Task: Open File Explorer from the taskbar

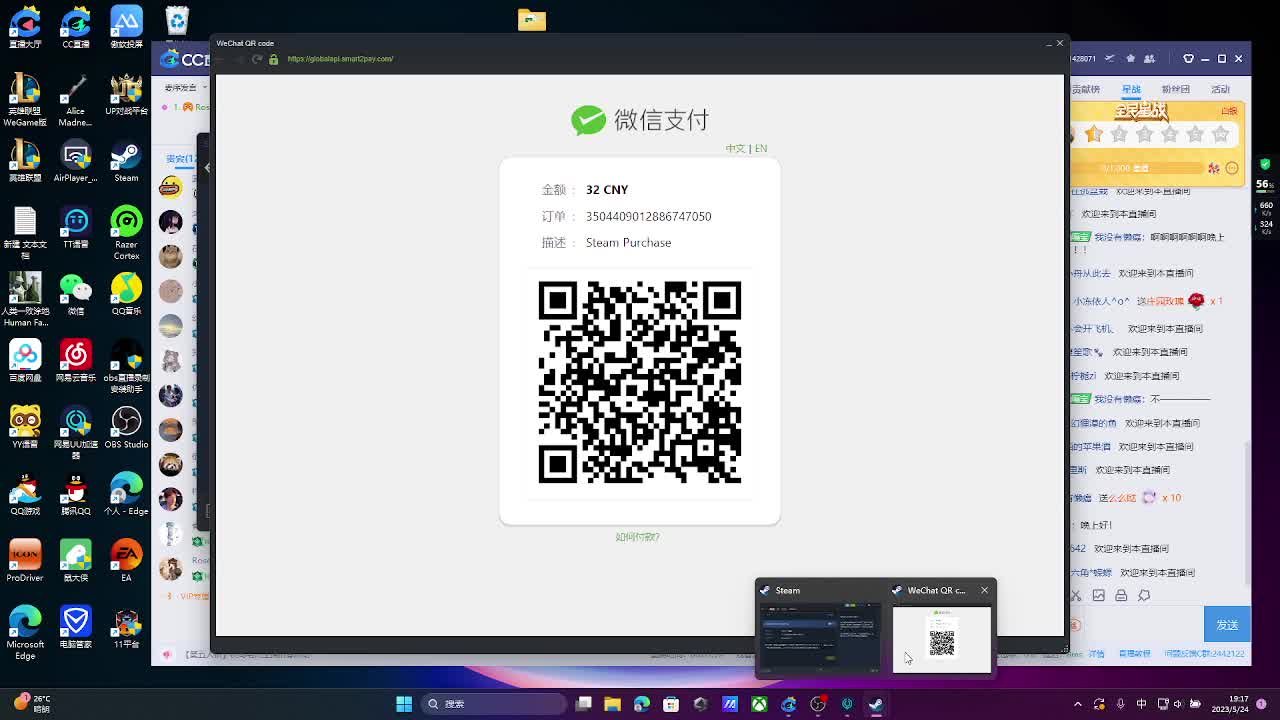Action: (x=613, y=704)
